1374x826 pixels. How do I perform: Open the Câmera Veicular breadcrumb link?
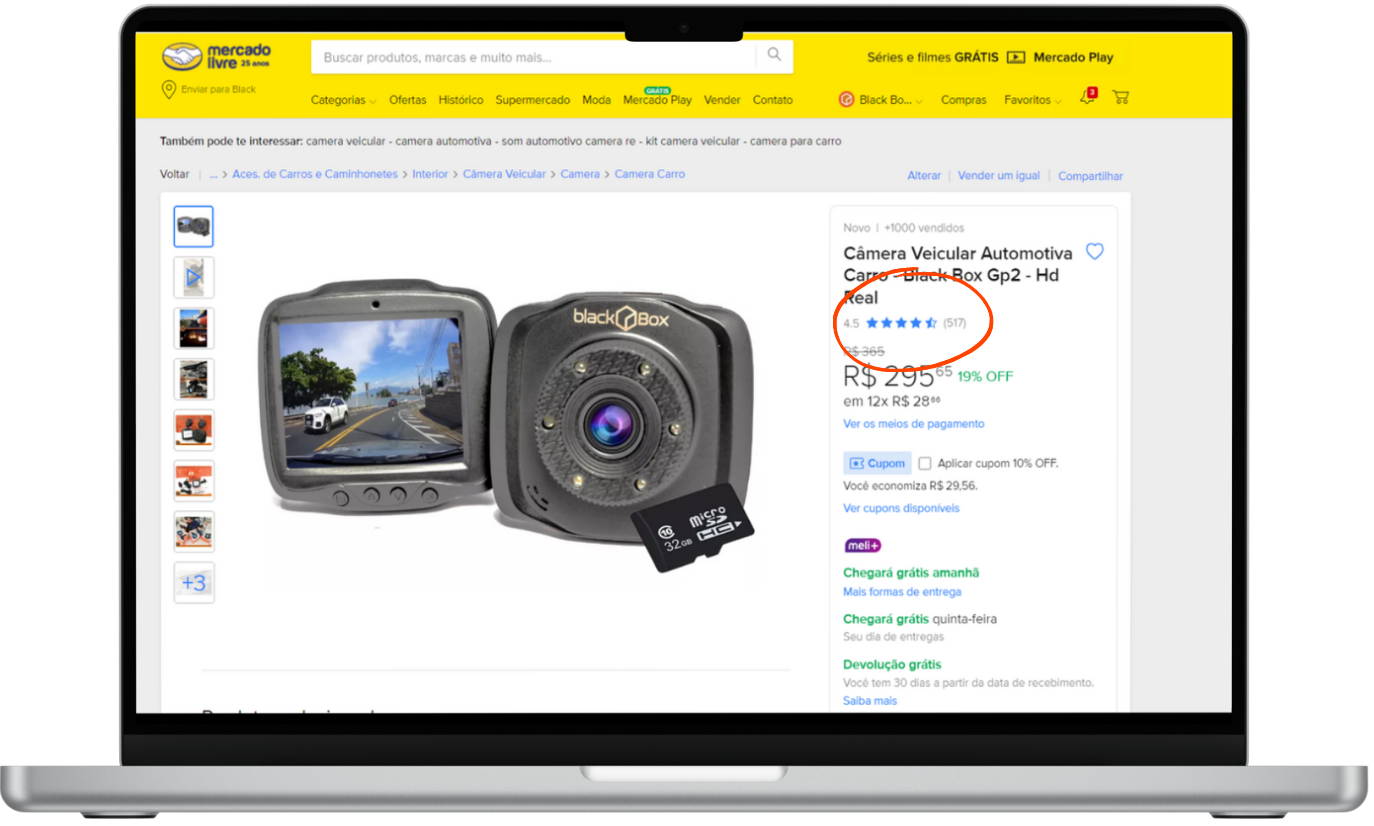[x=505, y=174]
